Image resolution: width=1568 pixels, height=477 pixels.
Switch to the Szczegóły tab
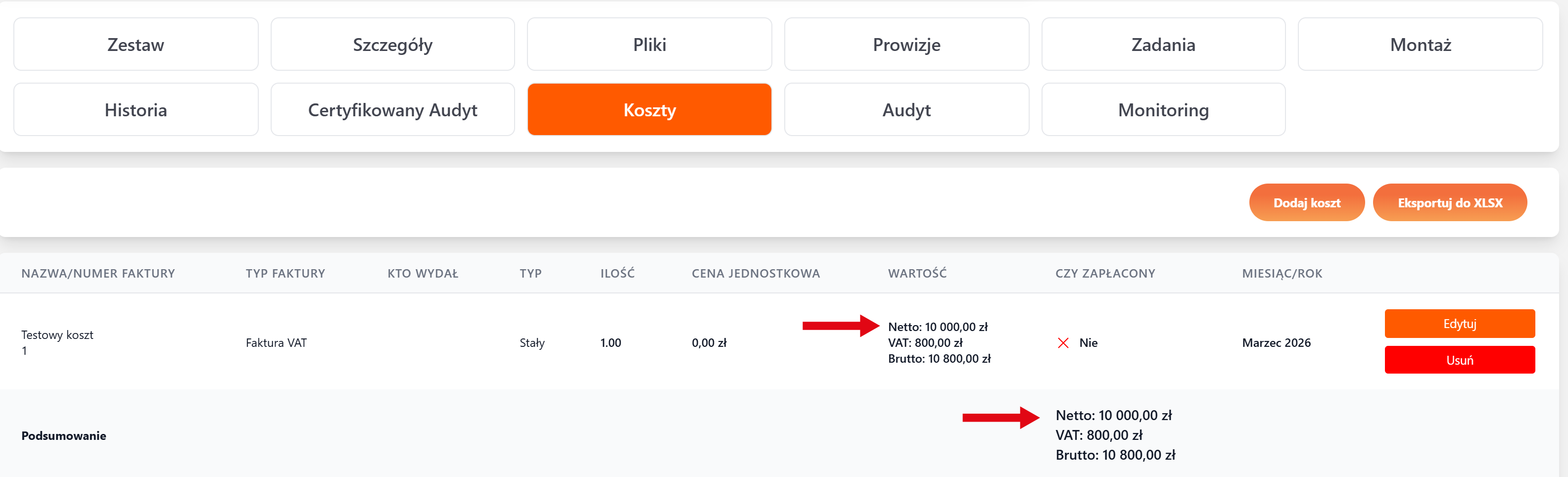392,45
